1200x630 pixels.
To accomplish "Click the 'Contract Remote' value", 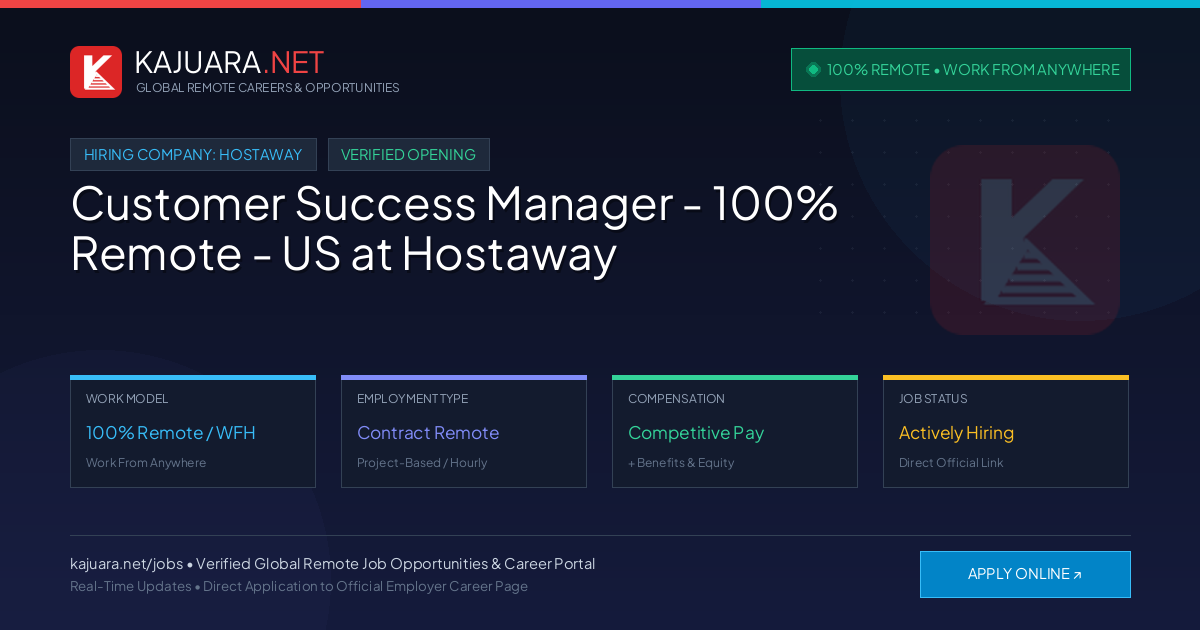I will pyautogui.click(x=428, y=433).
